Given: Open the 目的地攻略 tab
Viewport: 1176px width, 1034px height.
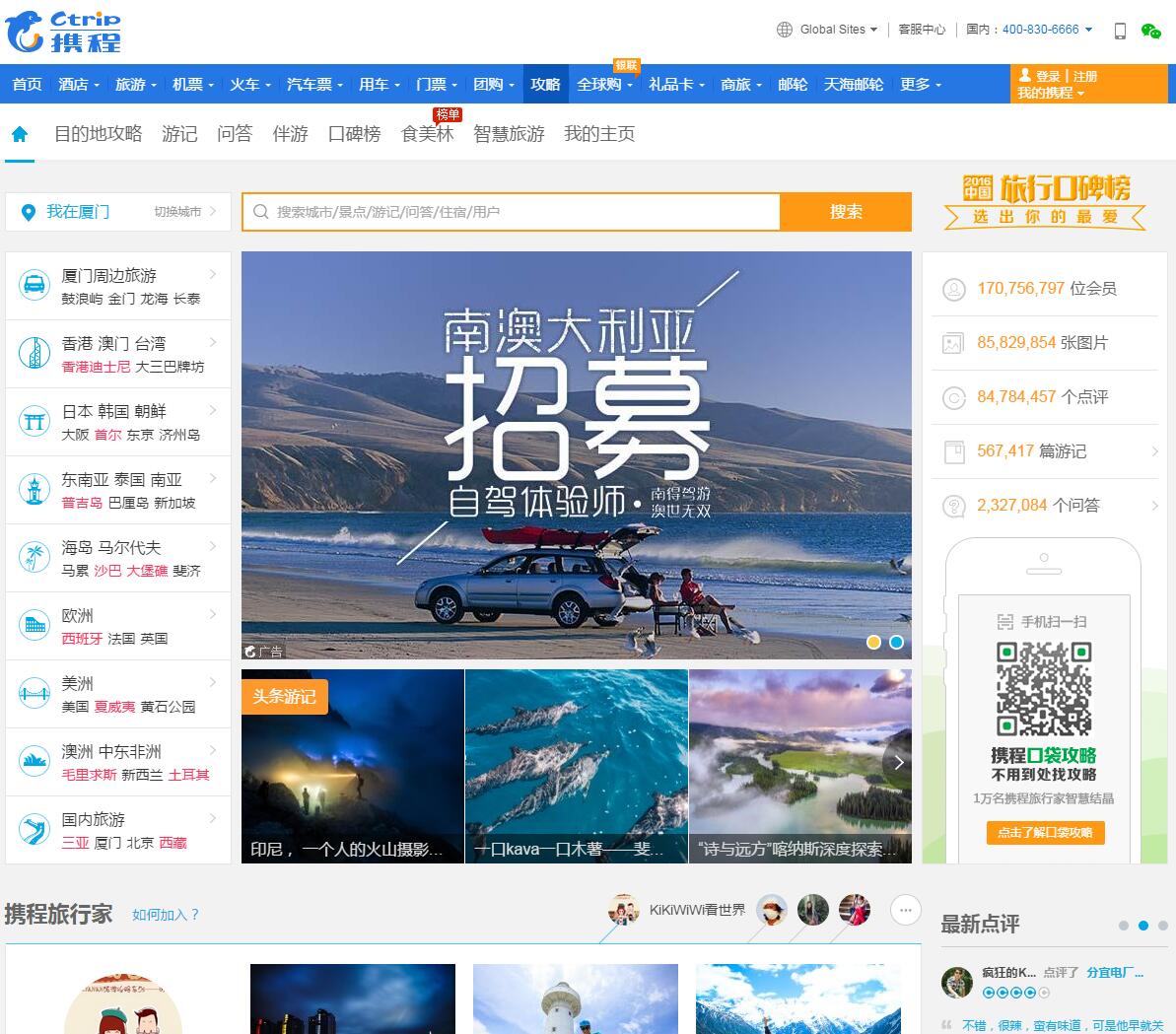Looking at the screenshot, I should 99,133.
